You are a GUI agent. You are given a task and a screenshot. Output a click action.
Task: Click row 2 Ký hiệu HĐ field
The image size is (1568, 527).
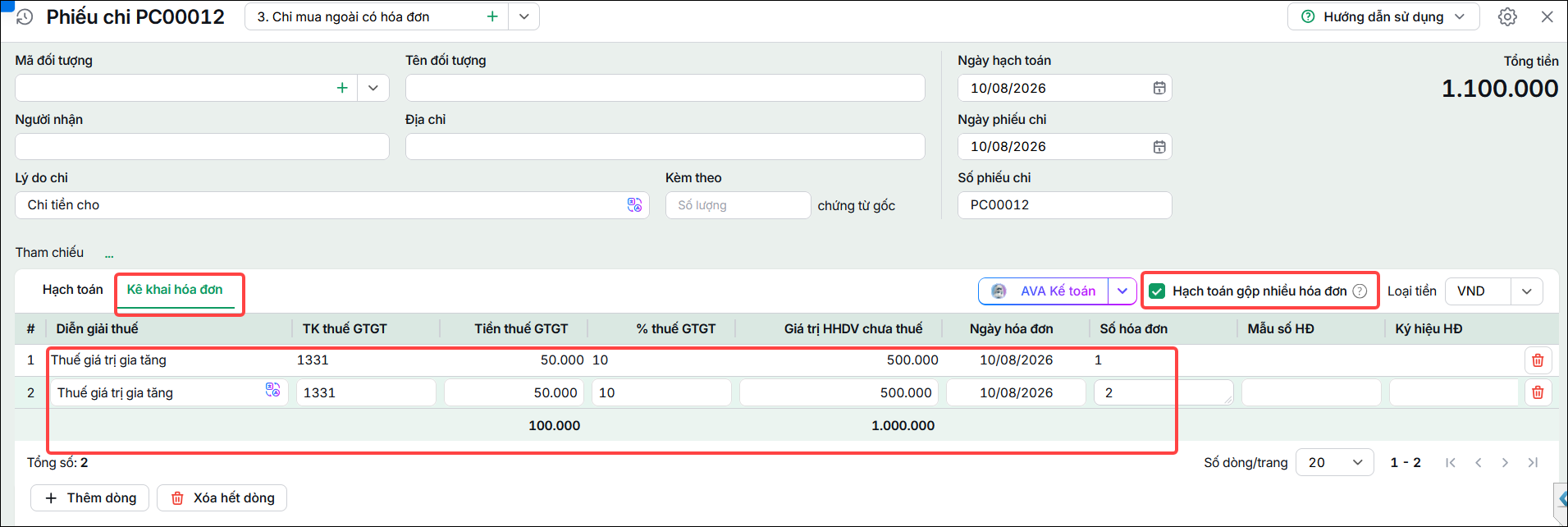click(1454, 392)
